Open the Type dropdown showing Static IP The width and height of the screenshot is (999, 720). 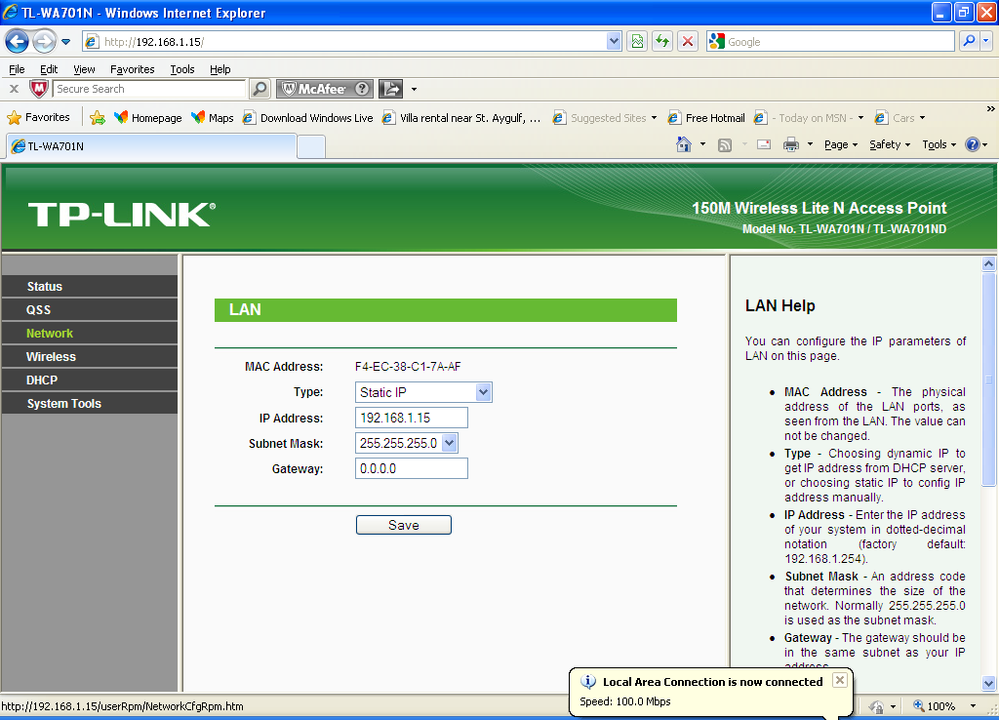(424, 392)
